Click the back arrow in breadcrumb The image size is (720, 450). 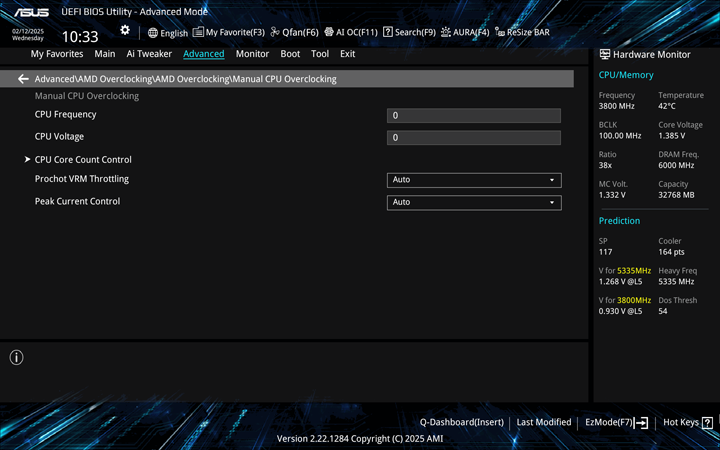click(x=23, y=79)
